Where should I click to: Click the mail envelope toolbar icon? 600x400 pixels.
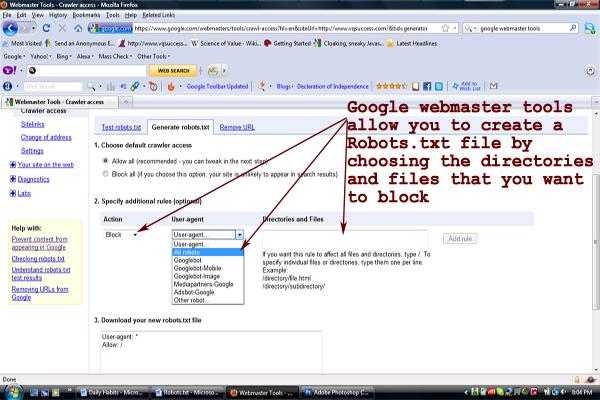[494, 86]
